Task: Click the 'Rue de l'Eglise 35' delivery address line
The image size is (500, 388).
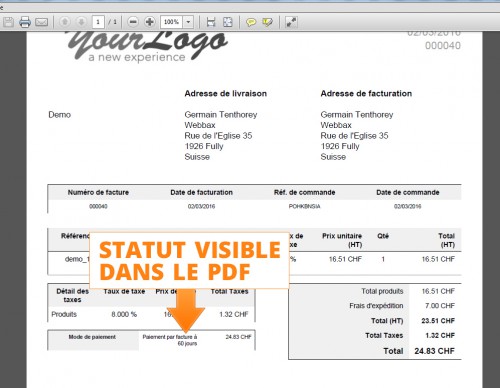Action: coord(218,136)
